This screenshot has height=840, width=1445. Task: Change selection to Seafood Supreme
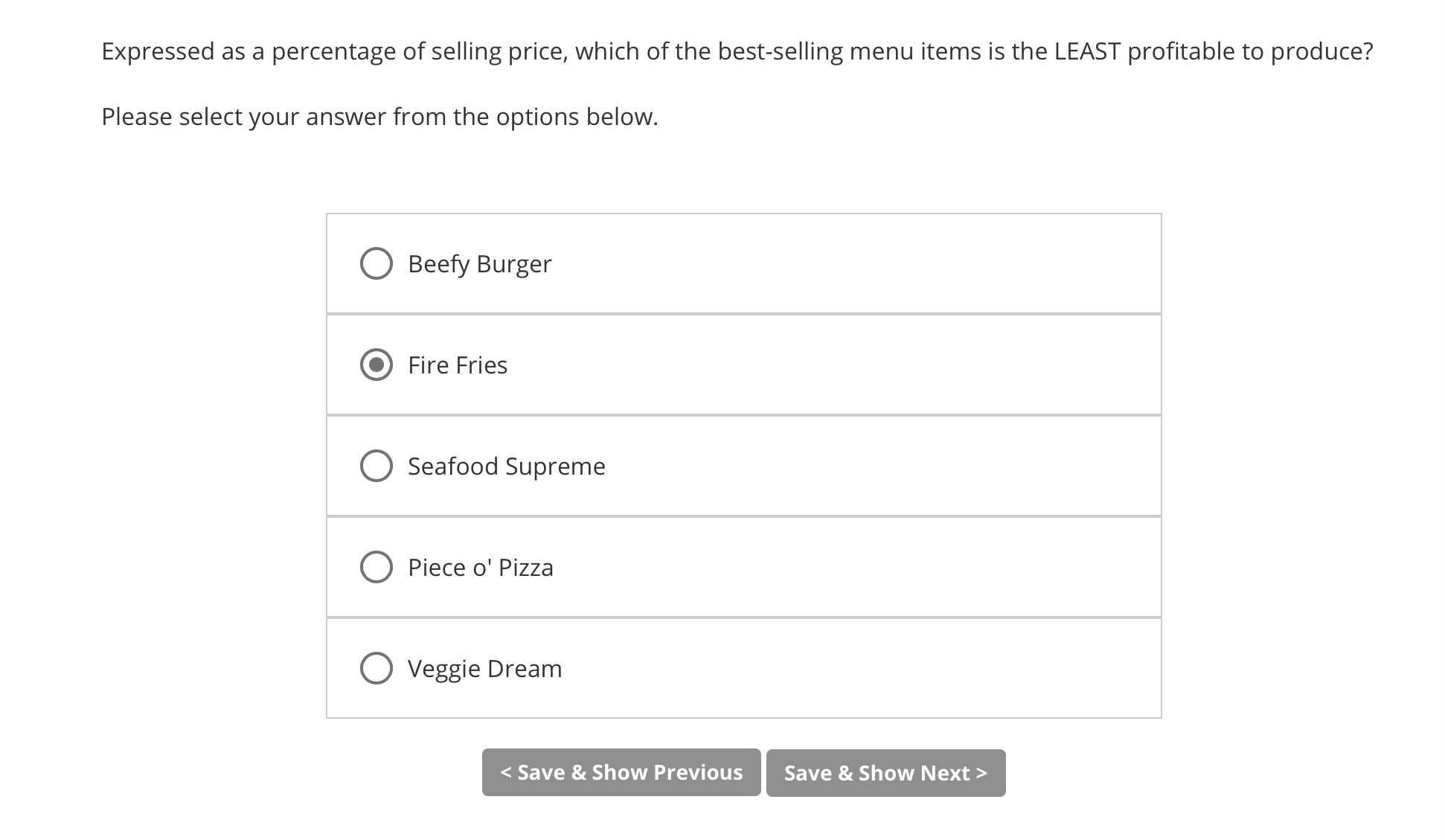pyautogui.click(x=376, y=466)
